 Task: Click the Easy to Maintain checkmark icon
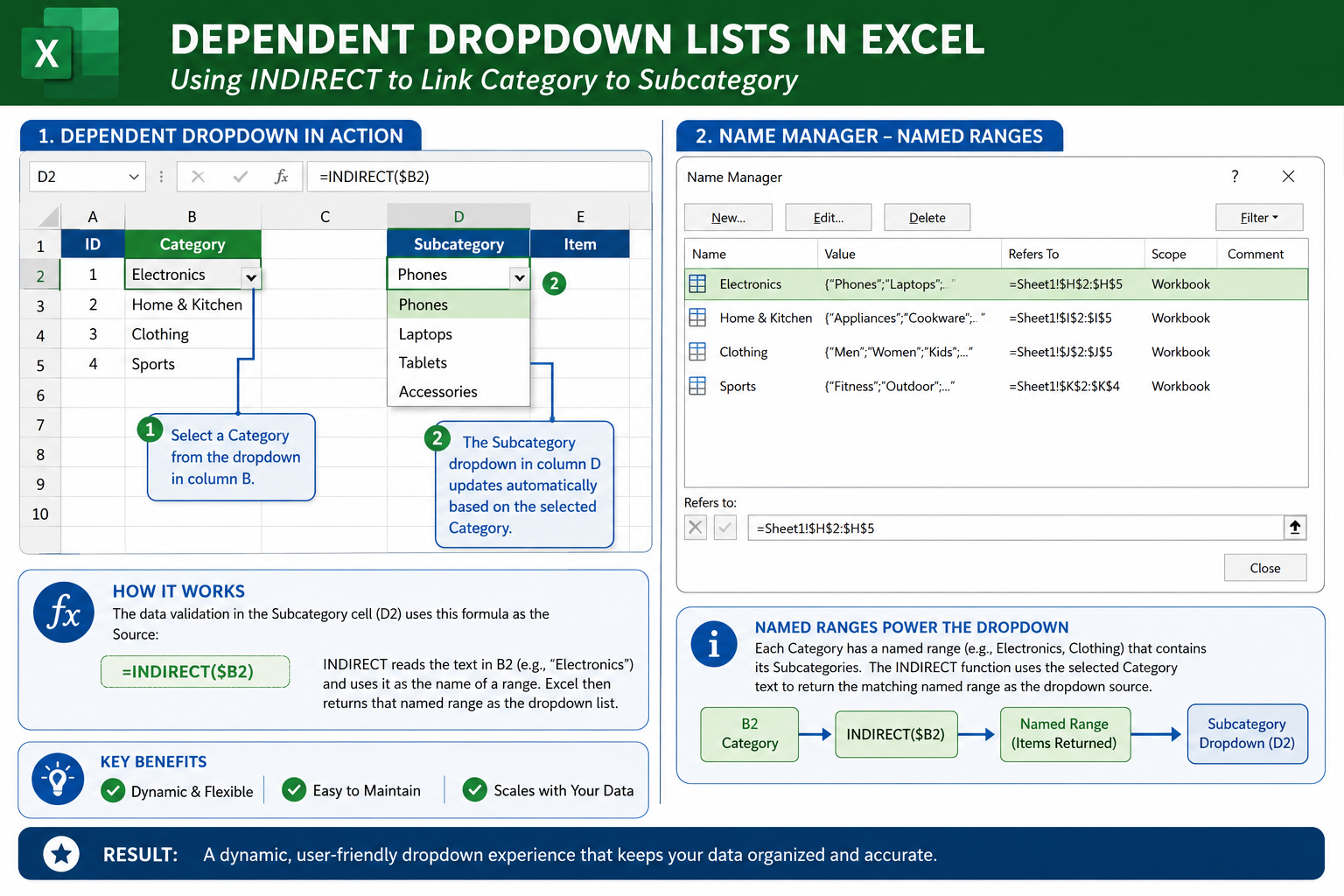[294, 790]
